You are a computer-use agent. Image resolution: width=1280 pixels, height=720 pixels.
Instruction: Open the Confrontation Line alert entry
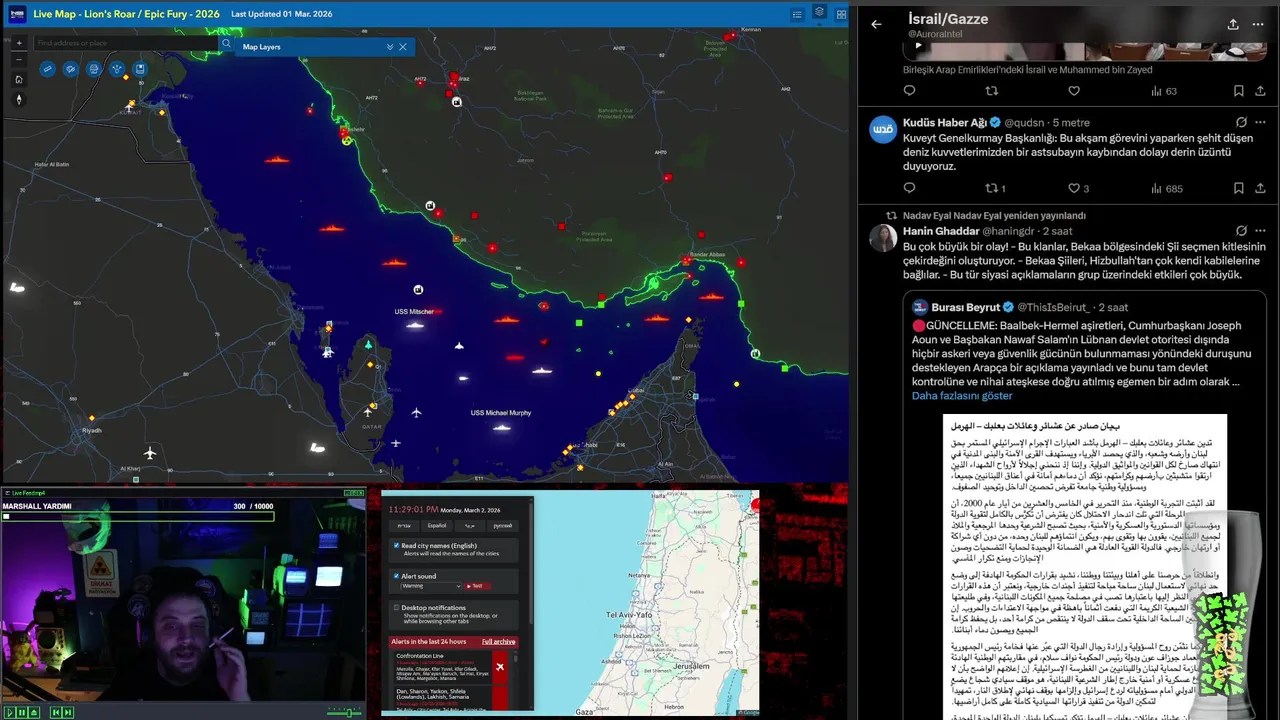[451, 667]
